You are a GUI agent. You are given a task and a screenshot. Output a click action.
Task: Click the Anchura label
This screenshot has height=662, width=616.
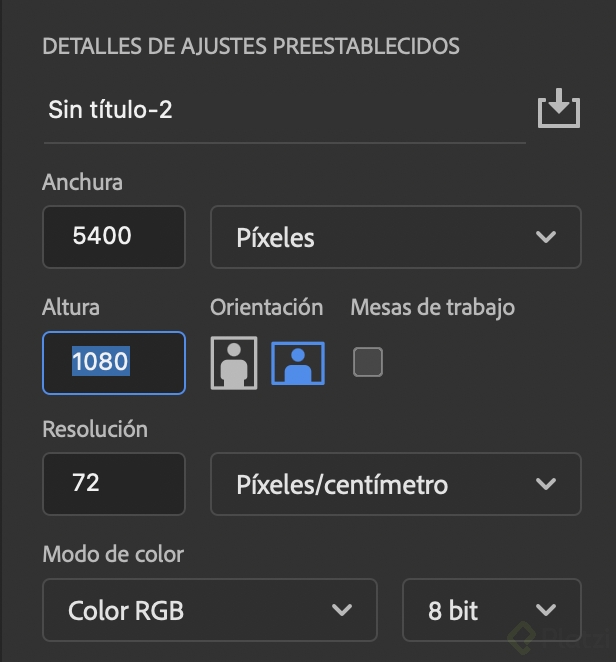point(83,182)
